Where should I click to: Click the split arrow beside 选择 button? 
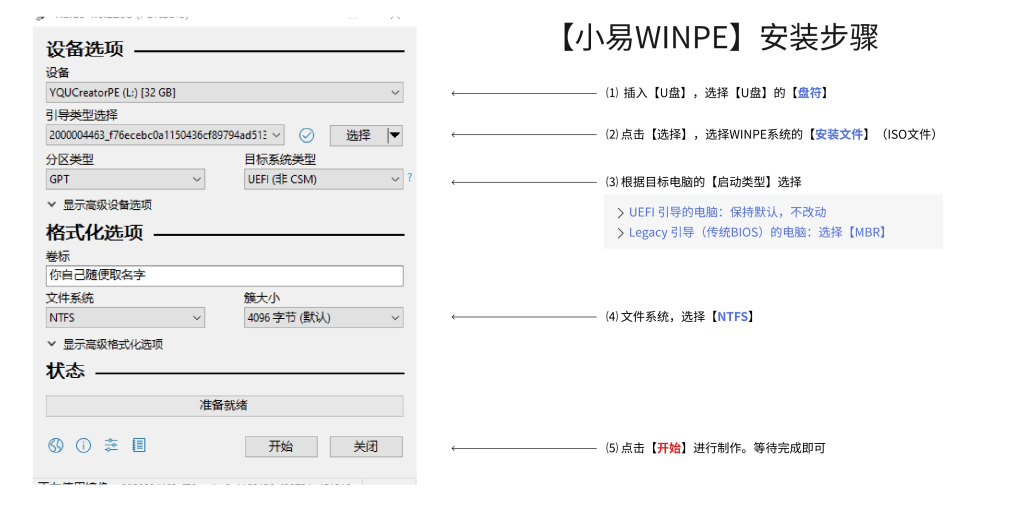(x=395, y=135)
